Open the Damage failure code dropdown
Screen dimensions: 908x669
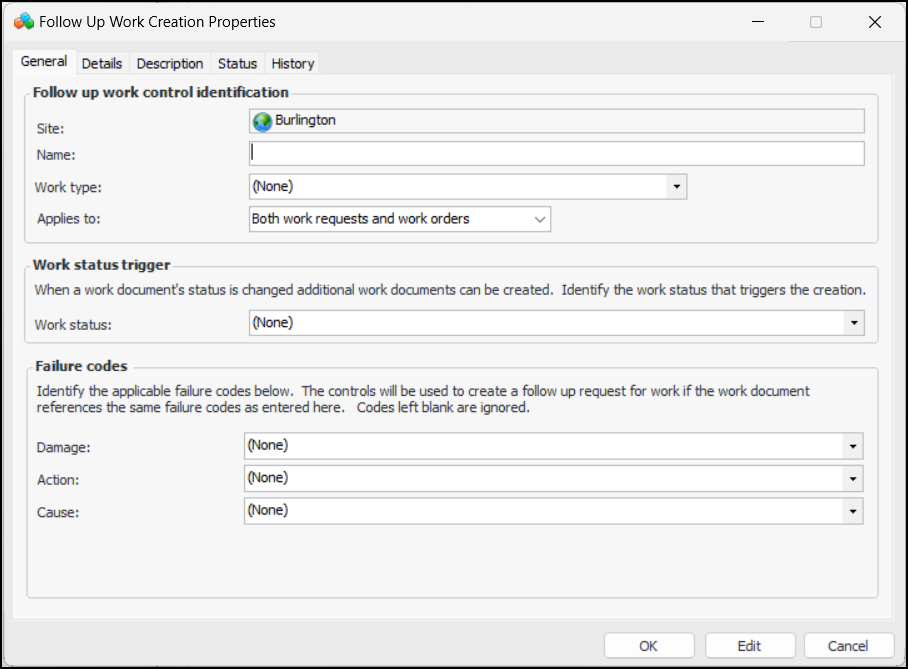tap(853, 446)
